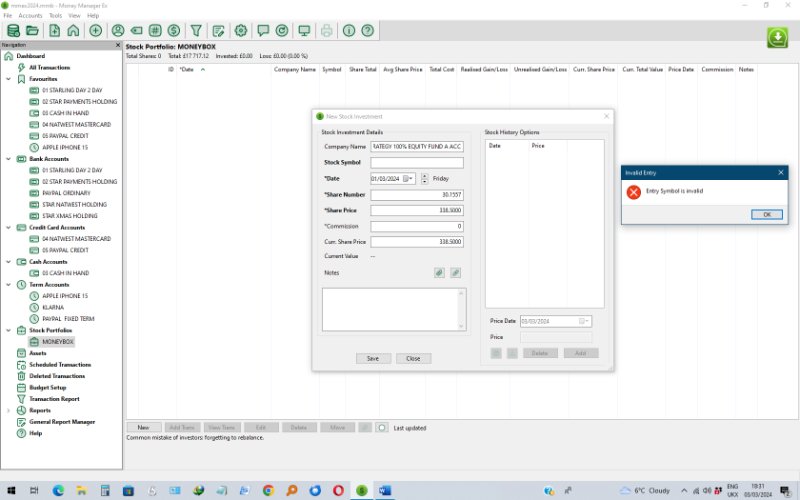Select Scheduled Transactions in navigation tree

(60, 364)
